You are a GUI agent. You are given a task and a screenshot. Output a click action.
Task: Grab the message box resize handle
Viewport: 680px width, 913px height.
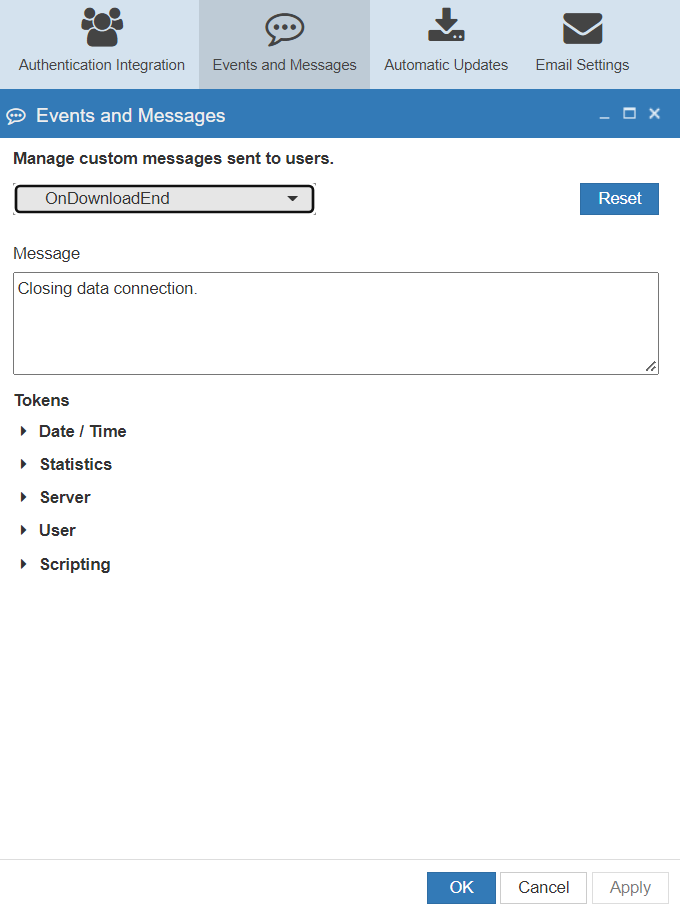pyautogui.click(x=651, y=366)
